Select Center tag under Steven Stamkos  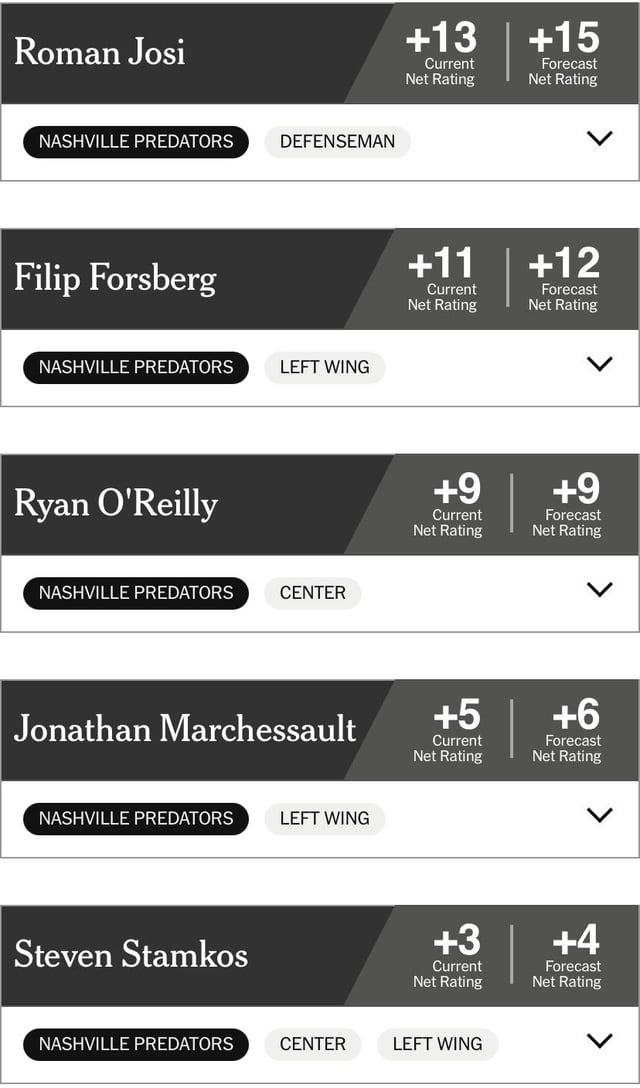[312, 1044]
